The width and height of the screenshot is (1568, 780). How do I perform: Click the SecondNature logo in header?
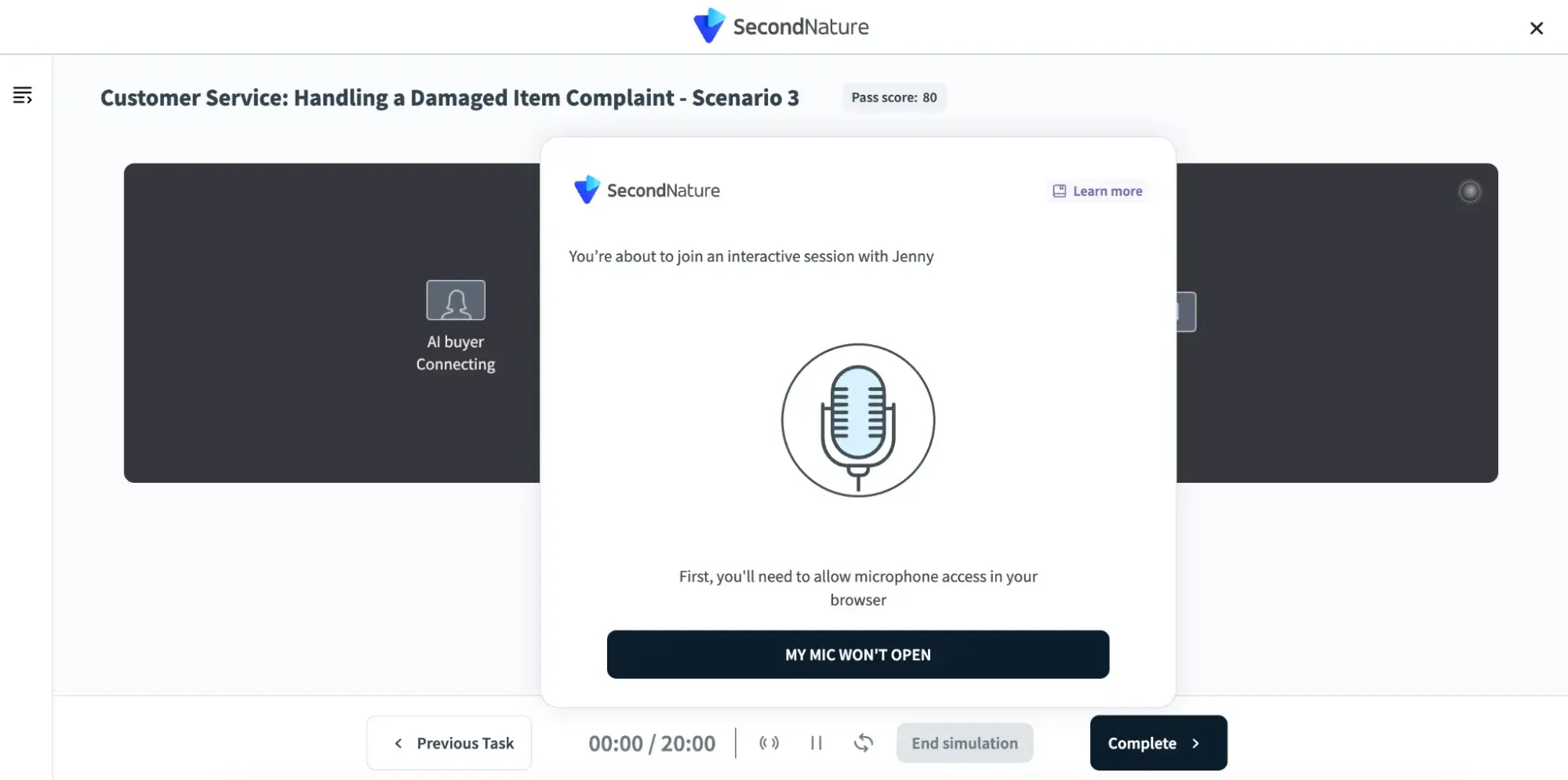[780, 27]
